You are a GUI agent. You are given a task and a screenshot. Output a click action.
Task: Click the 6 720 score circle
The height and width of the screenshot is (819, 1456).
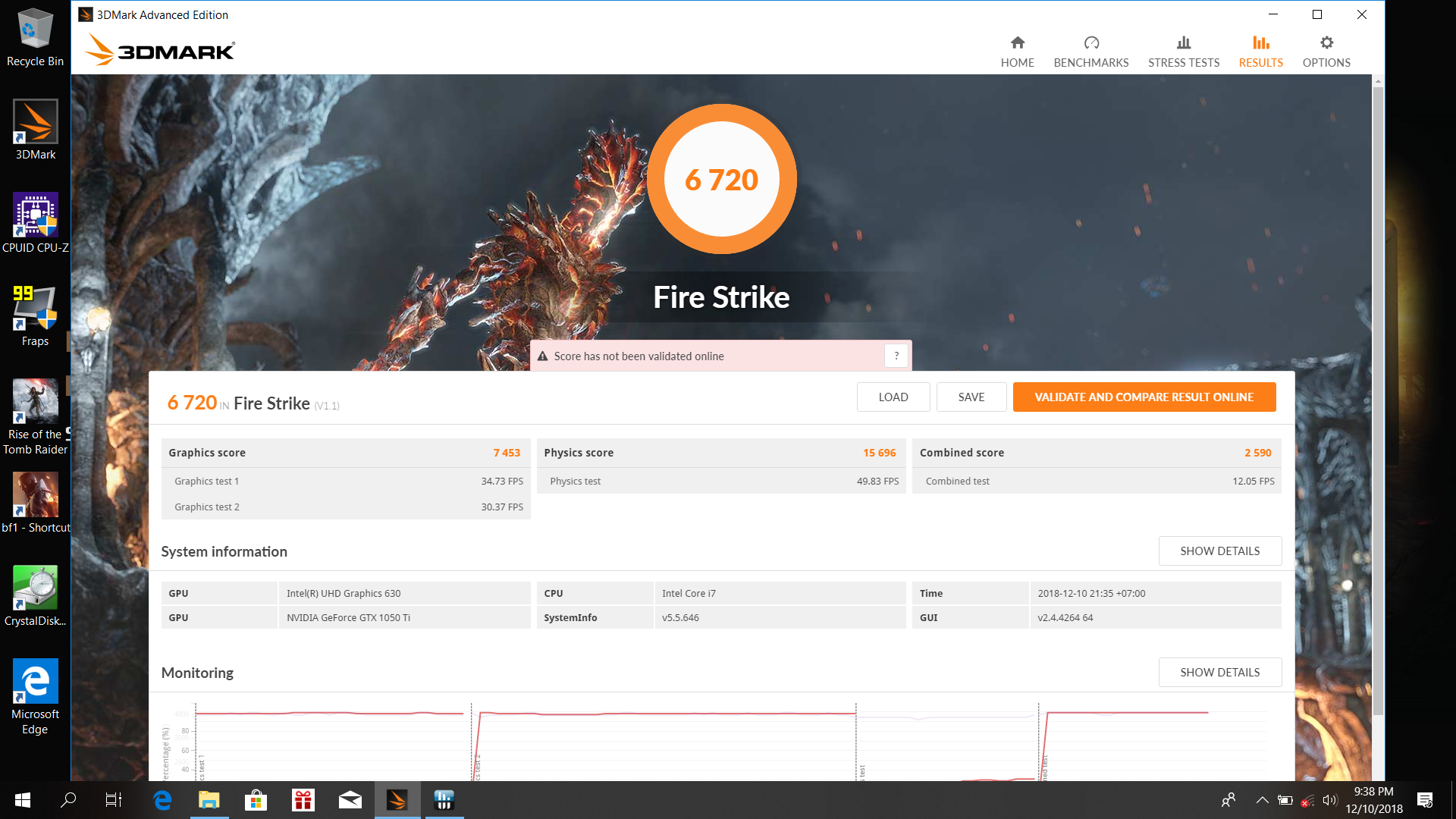click(721, 179)
